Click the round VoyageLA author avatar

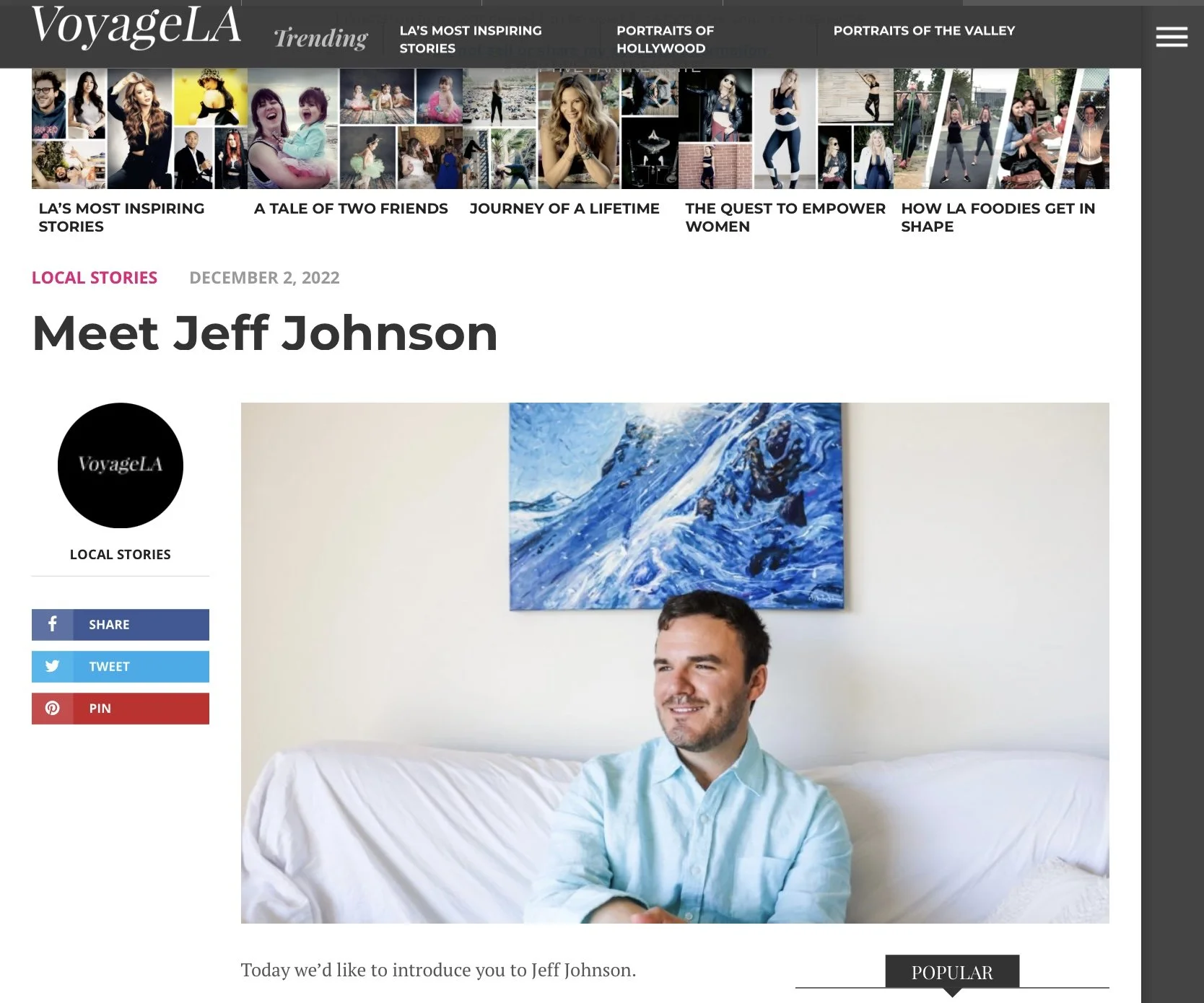coord(121,465)
